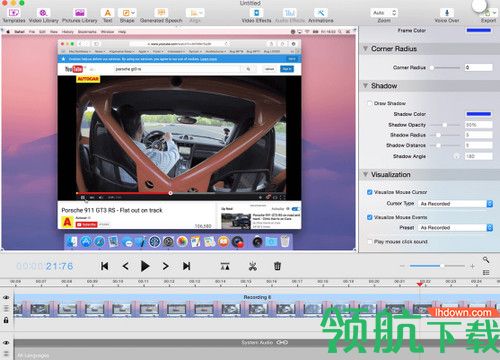Zoom in the timeline with plus

[472, 266]
